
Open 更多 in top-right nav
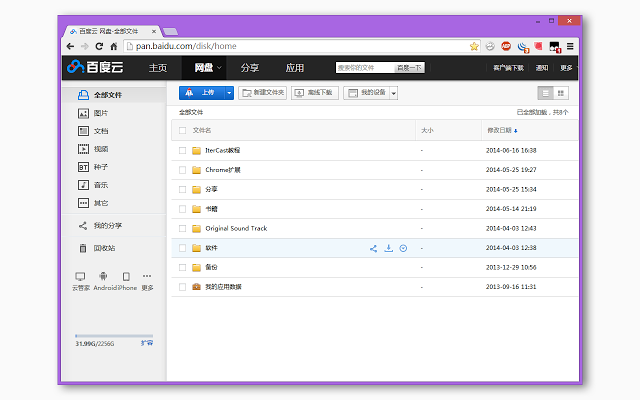coord(566,68)
